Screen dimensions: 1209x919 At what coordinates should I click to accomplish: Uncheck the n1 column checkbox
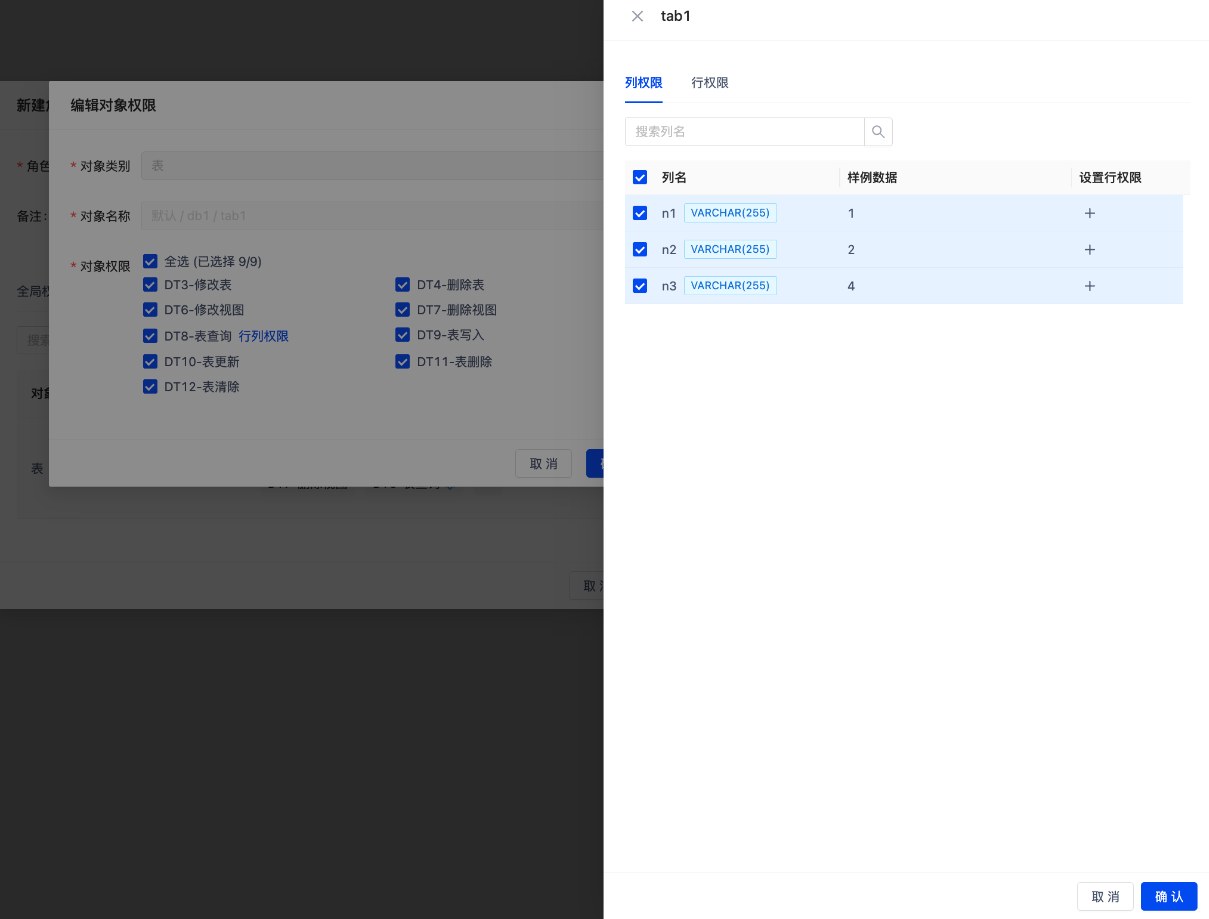coord(640,213)
